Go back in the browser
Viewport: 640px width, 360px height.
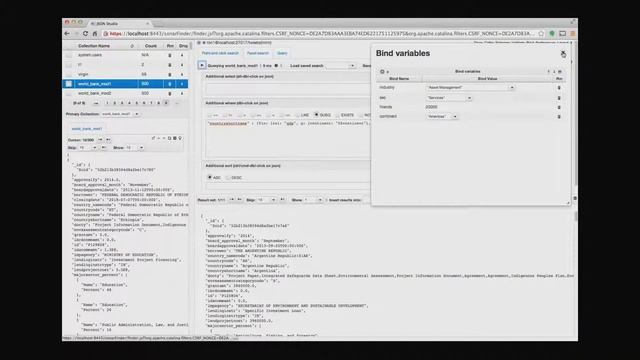tap(68, 33)
